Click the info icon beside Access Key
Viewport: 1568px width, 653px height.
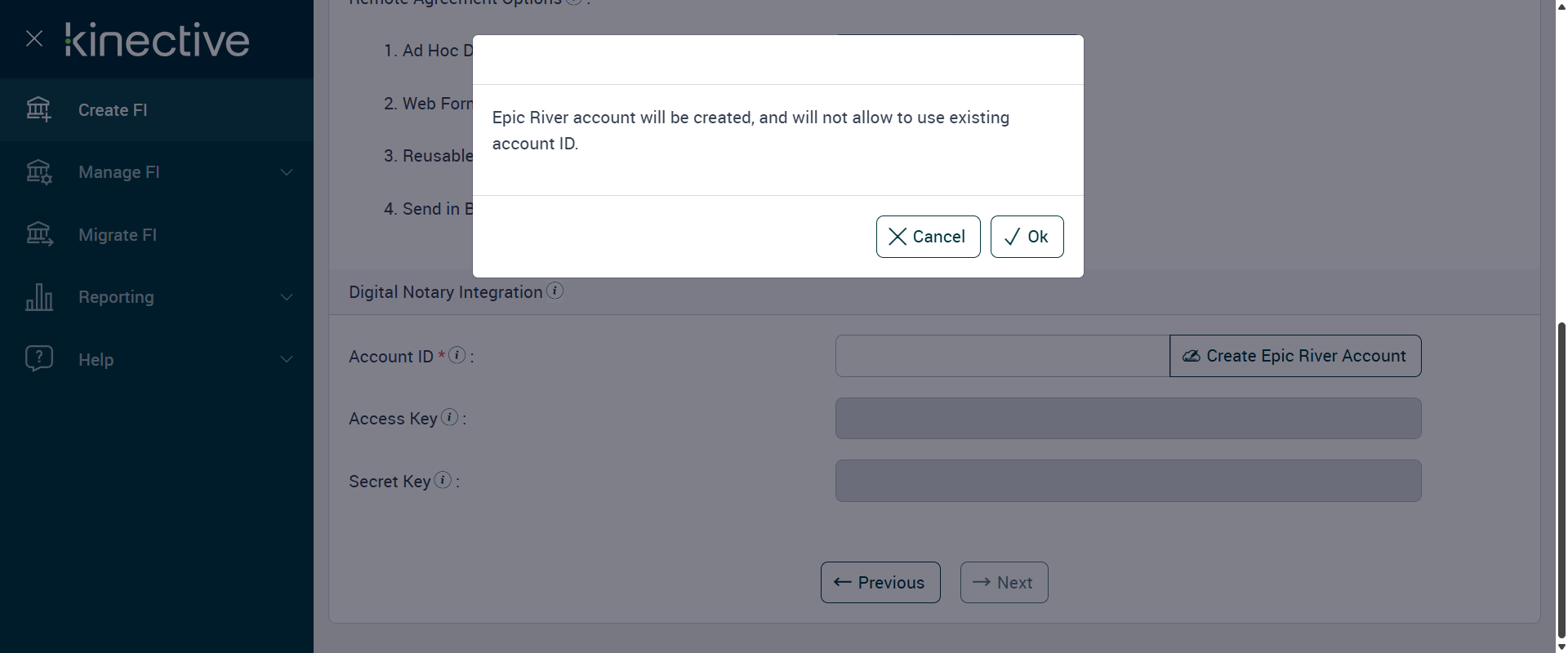[449, 417]
